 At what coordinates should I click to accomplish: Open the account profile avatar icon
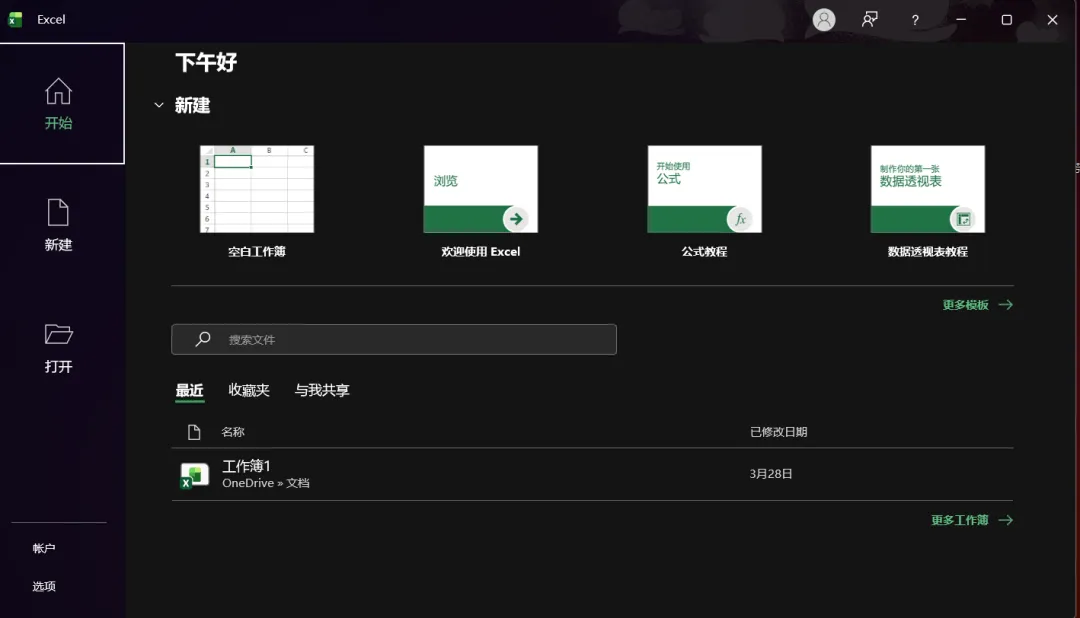824,19
